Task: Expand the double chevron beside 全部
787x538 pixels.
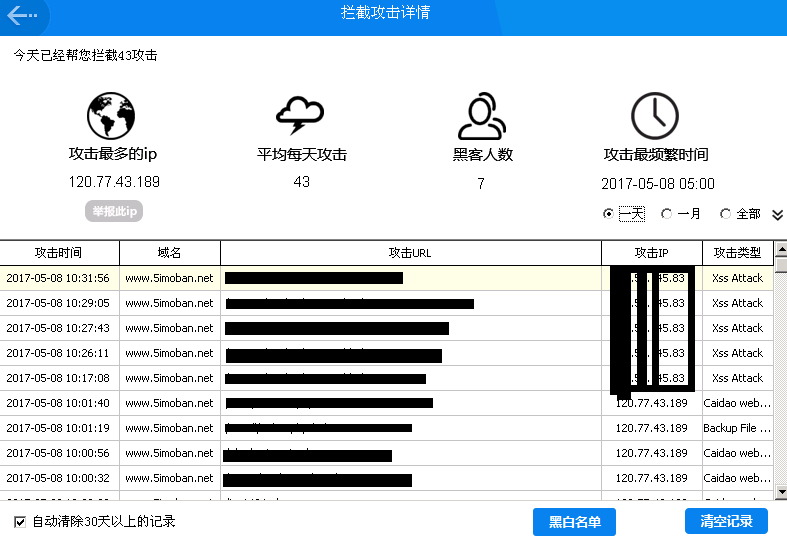Action: click(777, 215)
